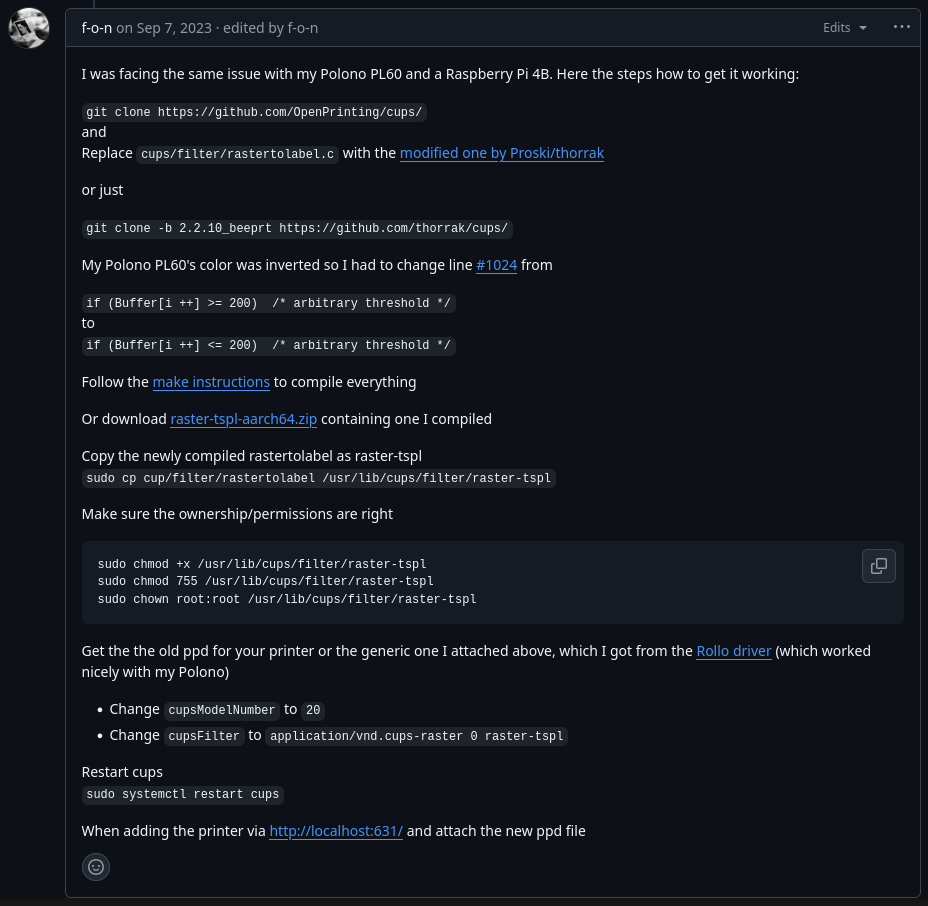Open the three-dot comment options menu
The width and height of the screenshot is (928, 906).
coord(901,27)
